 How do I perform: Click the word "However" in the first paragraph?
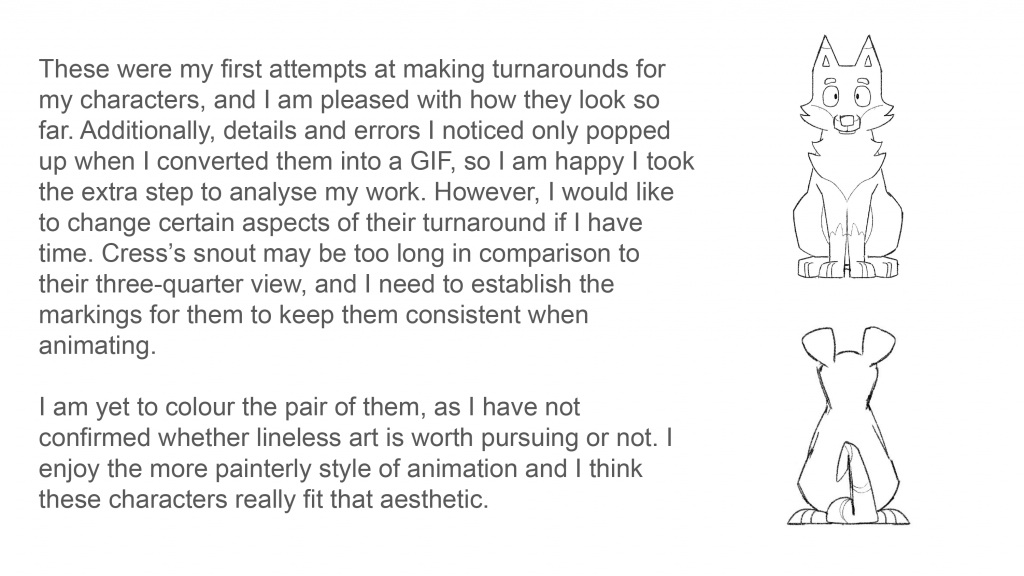[x=485, y=191]
